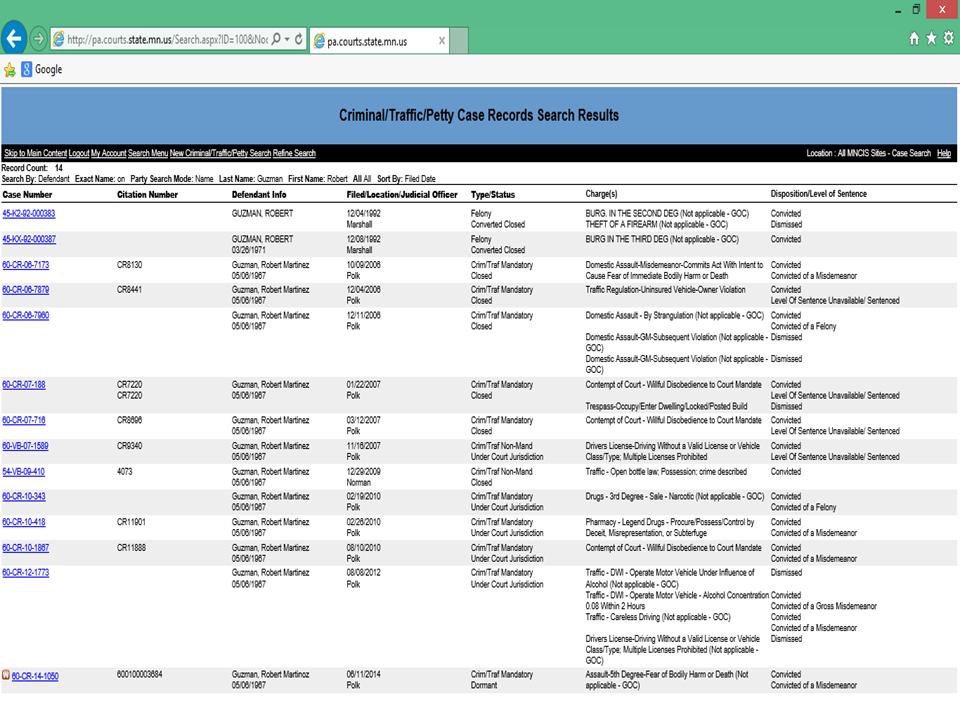Click the address bar search magnifier icon
This screenshot has height=720, width=960.
276,39
